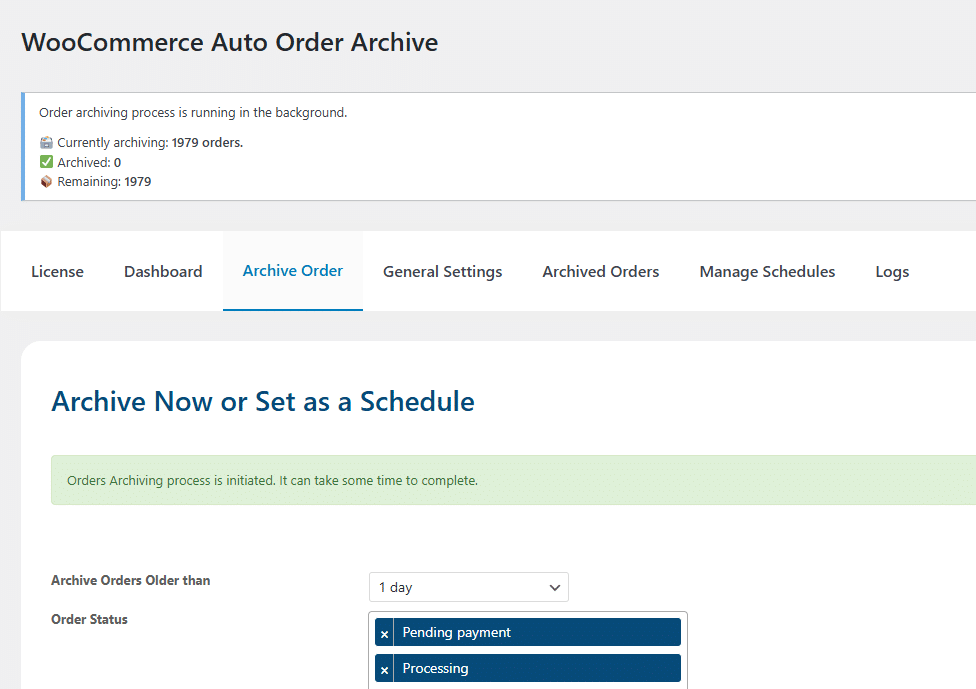Open the '1 day' older-than dropdown

pyautogui.click(x=469, y=587)
